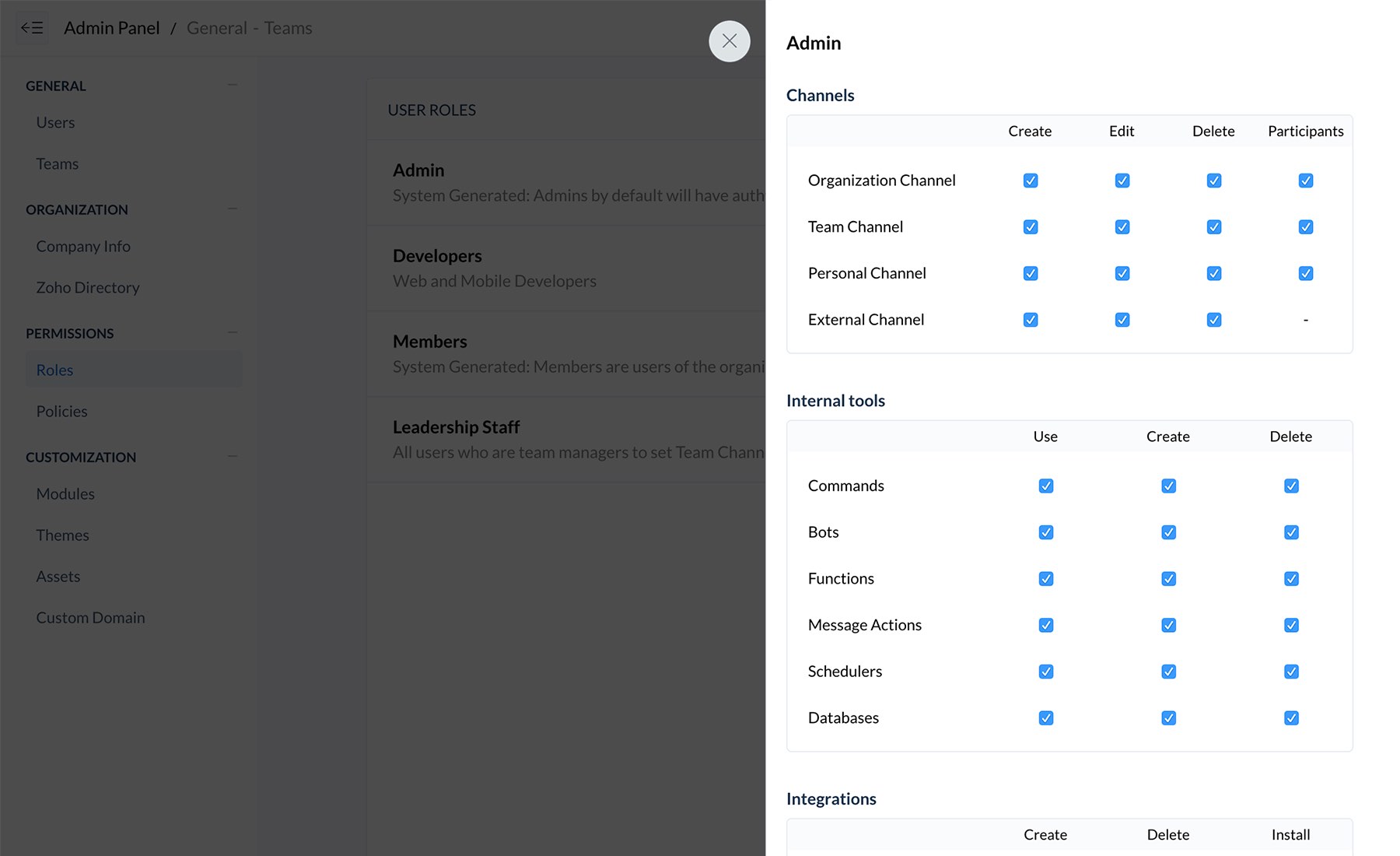Screen dimensions: 1400x856
Task: Collapse the GENERAL sidebar section
Action: tap(233, 85)
